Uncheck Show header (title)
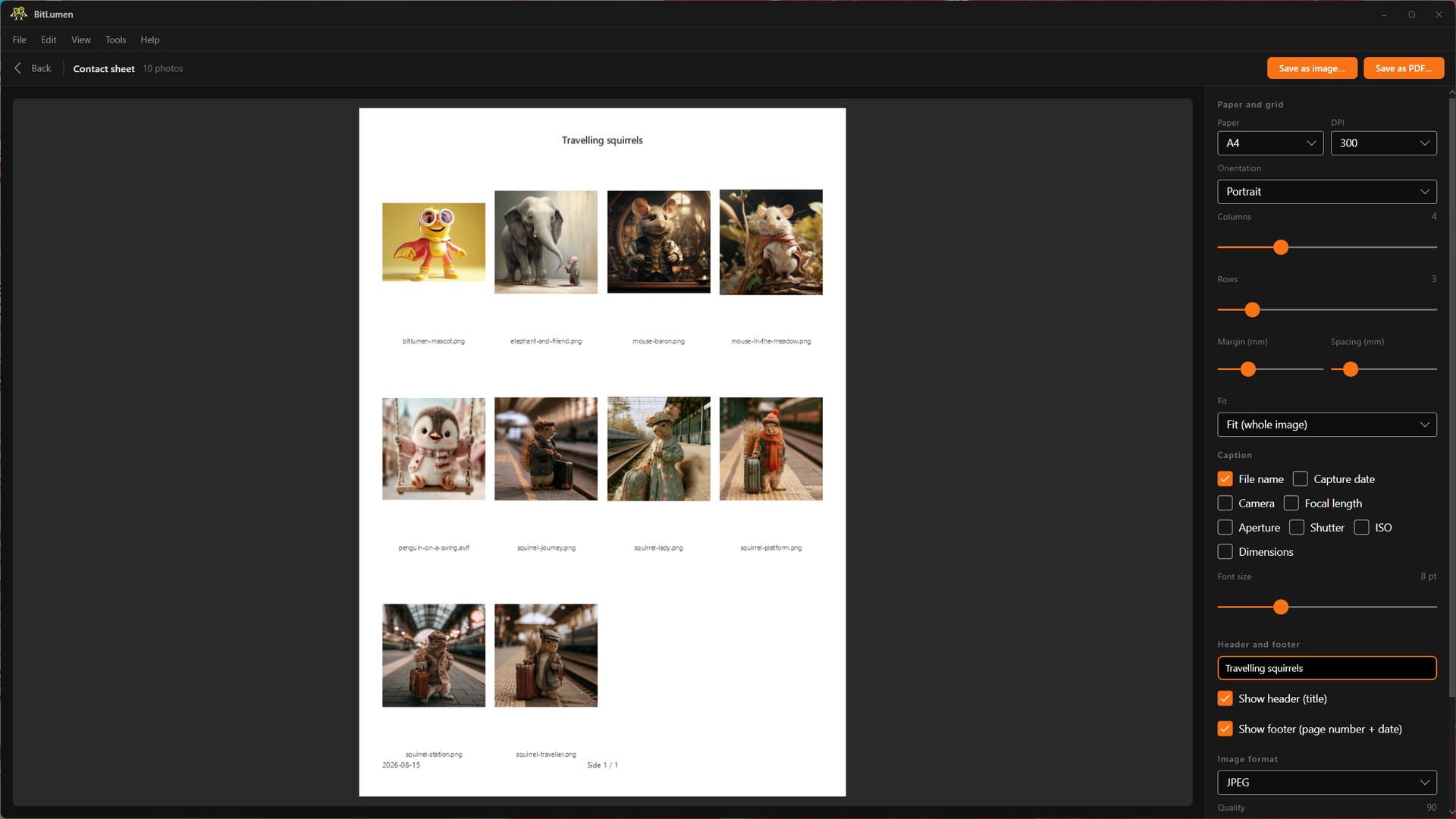The height and width of the screenshot is (819, 1456). [1225, 698]
